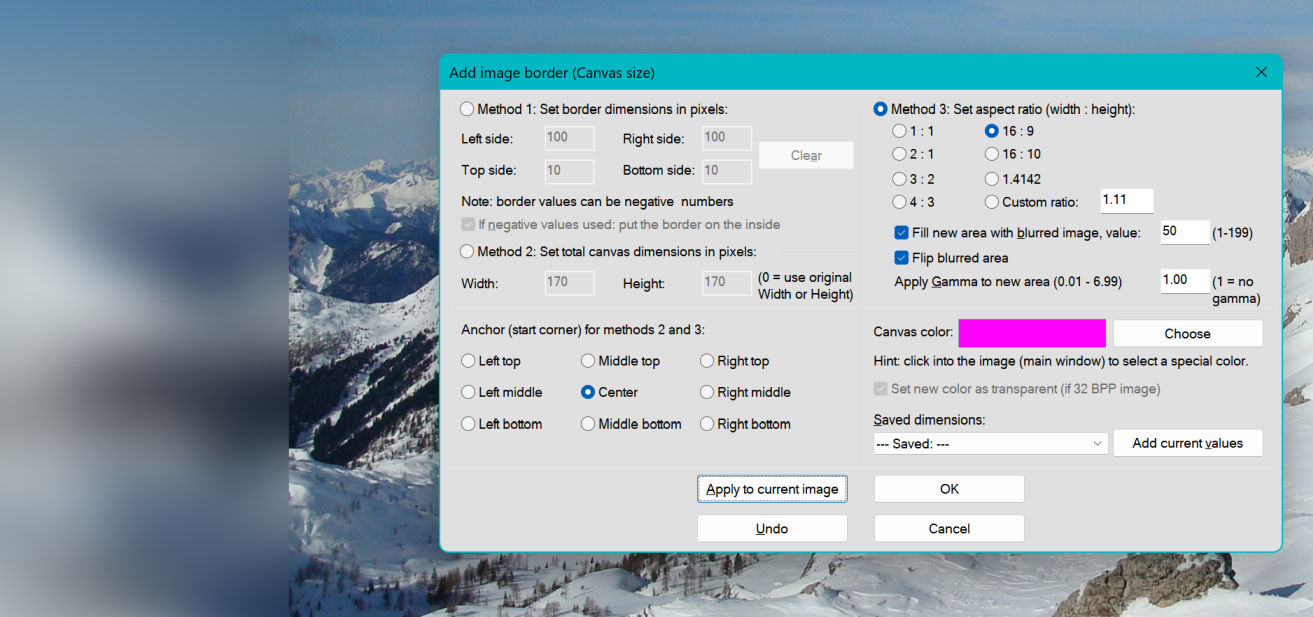Click the Gamma value input field
Screen dimensions: 1313x617
coord(1184,281)
